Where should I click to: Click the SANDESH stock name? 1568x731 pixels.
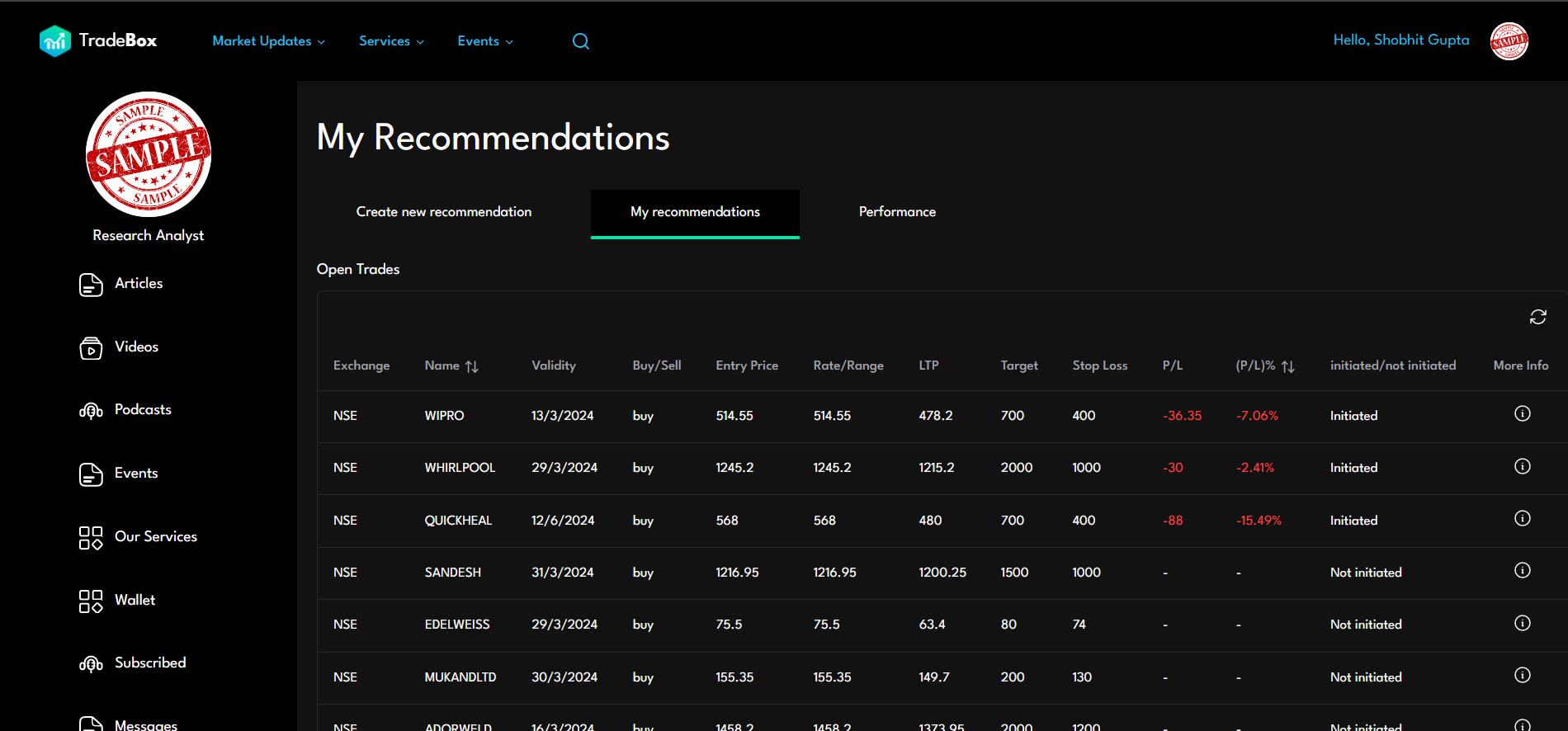point(452,573)
